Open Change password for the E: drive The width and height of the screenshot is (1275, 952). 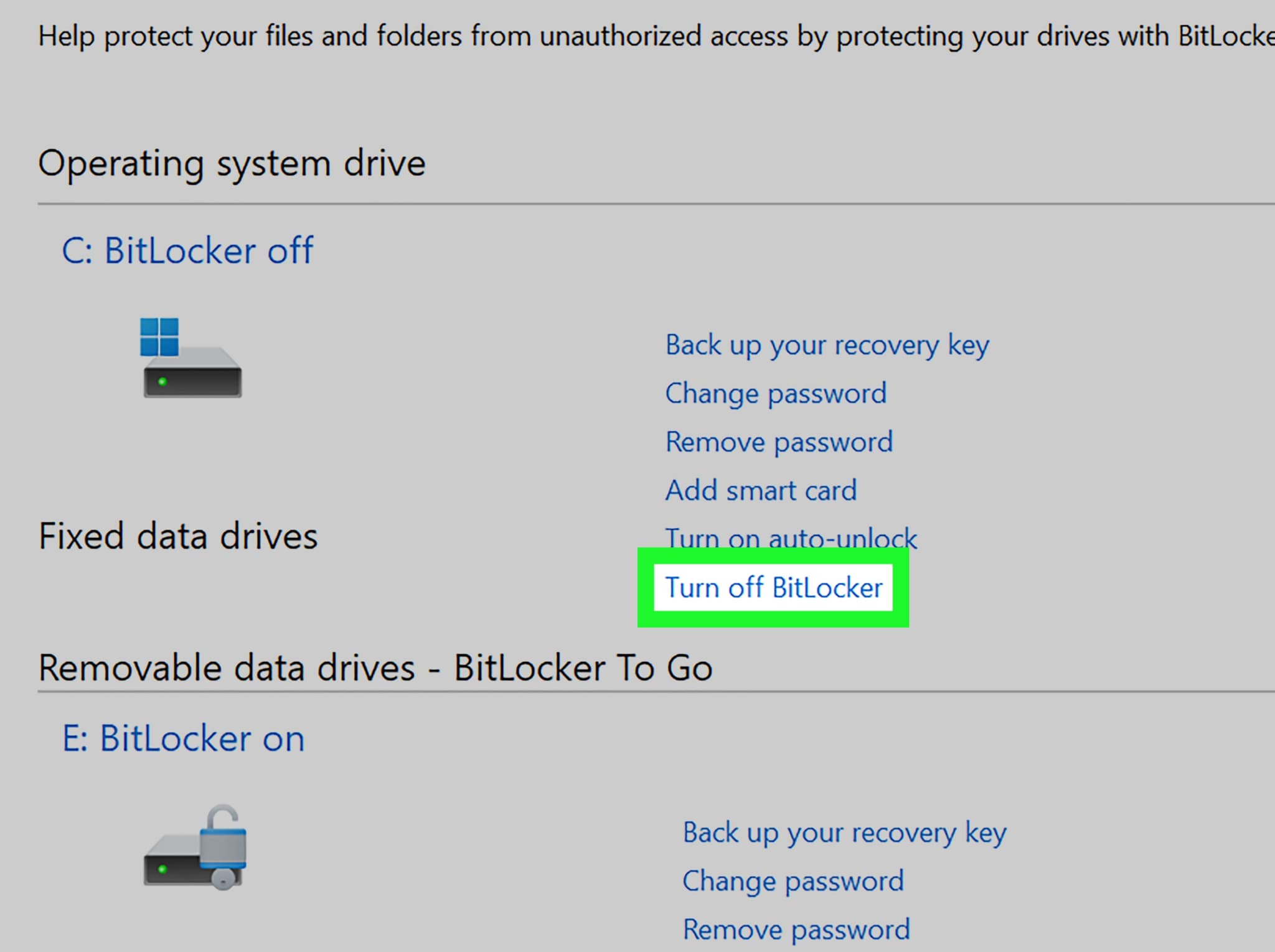click(793, 880)
